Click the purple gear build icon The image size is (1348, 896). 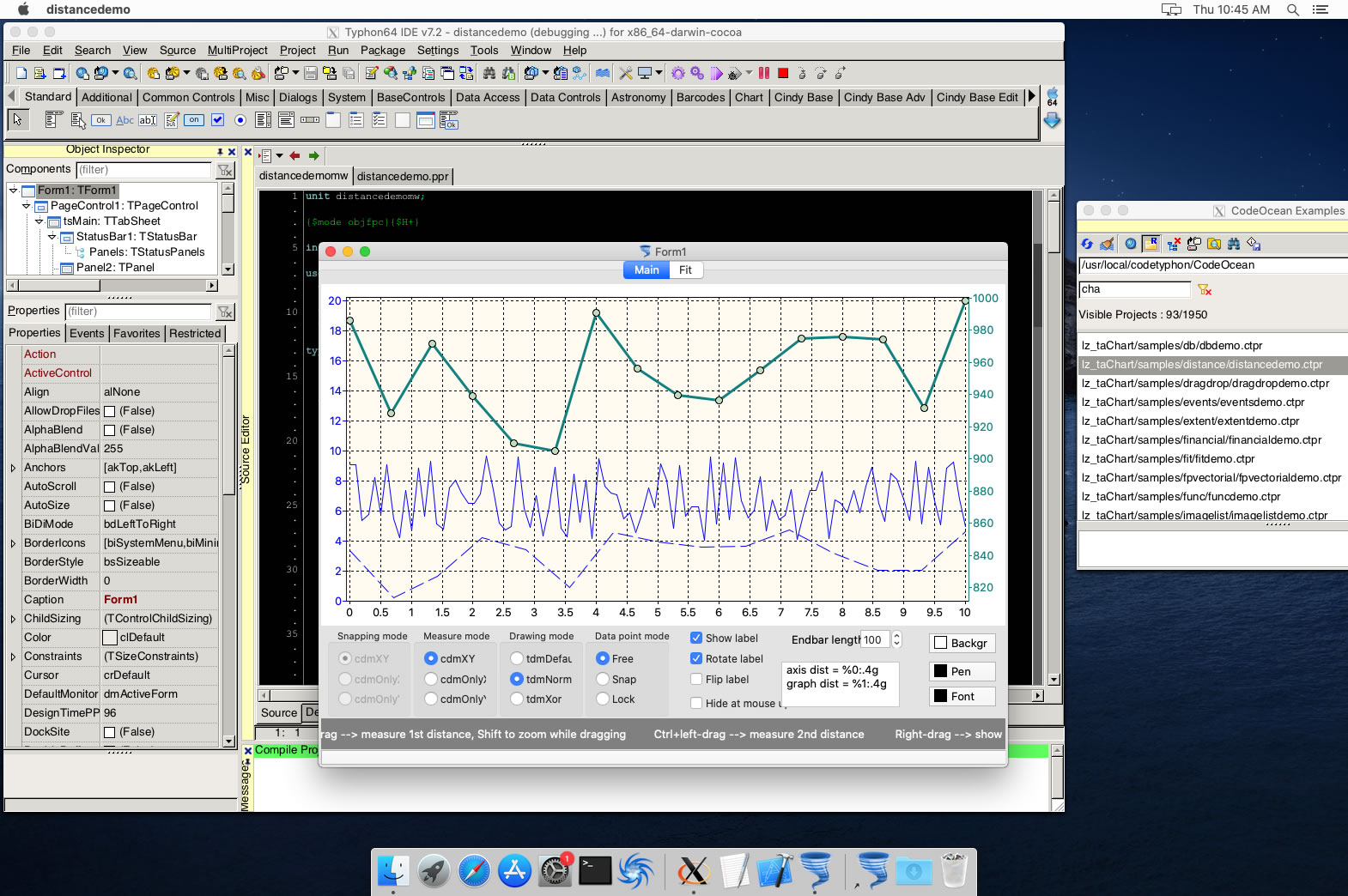pos(677,73)
